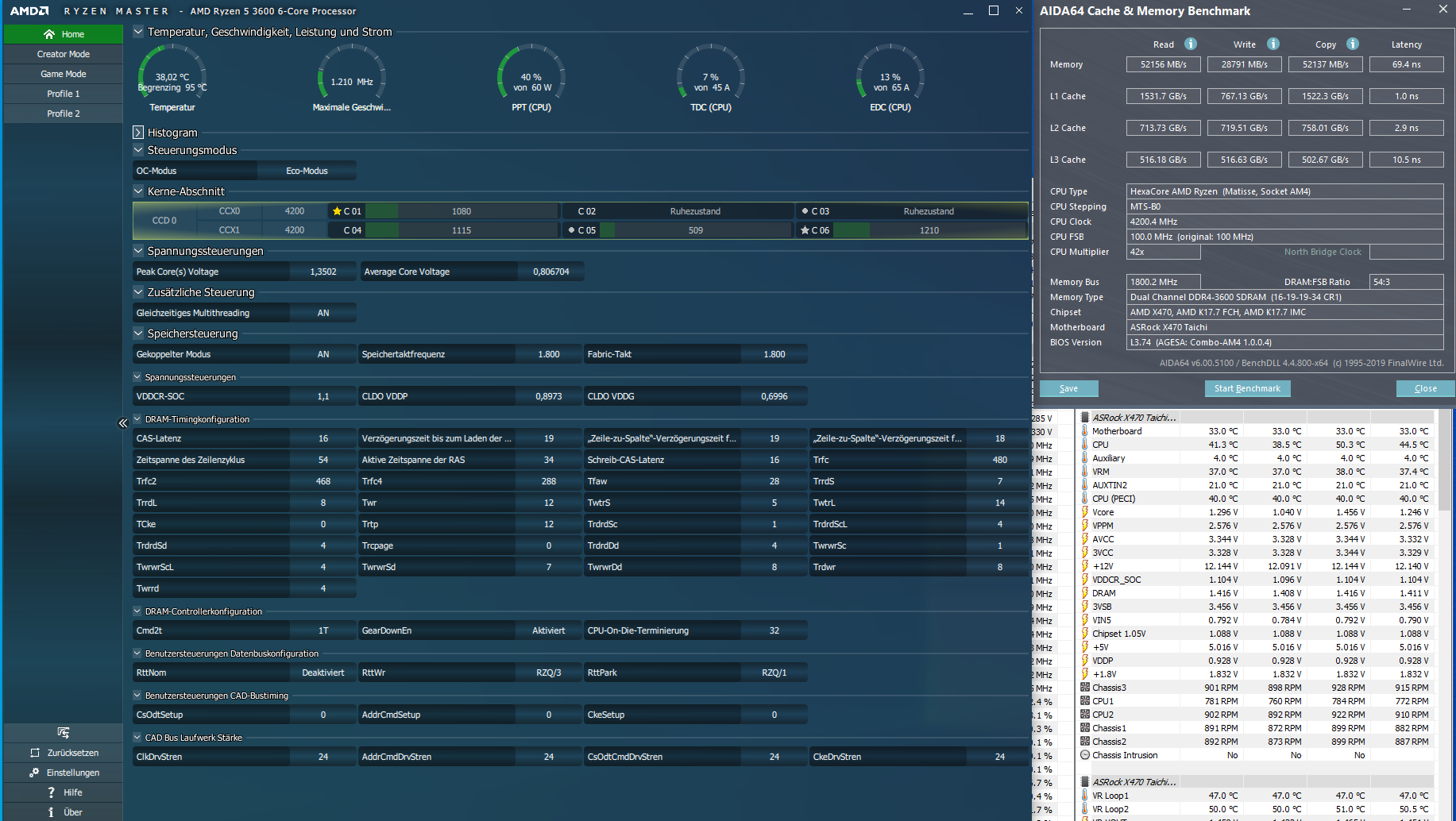The height and width of the screenshot is (821, 1456).
Task: Expand the Histogram section
Action: [138, 133]
